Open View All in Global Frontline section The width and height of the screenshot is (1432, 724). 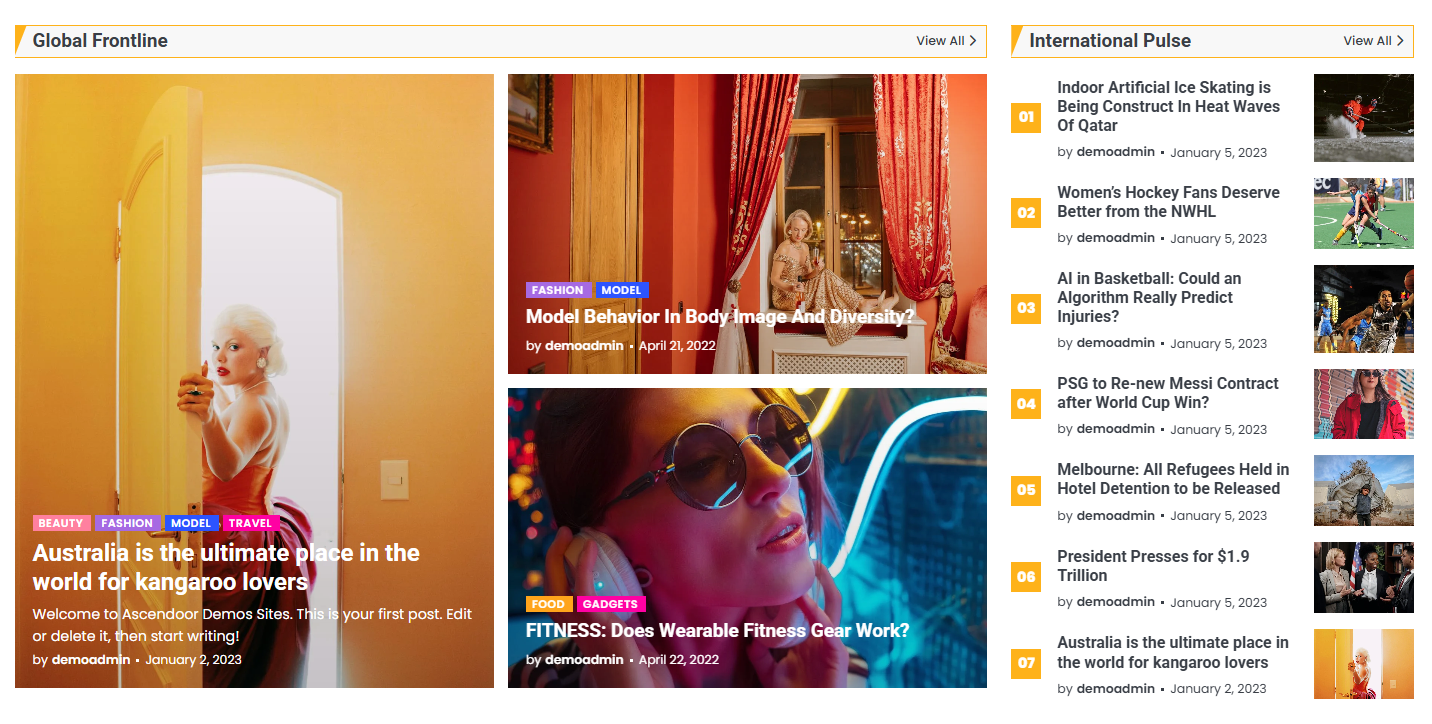945,41
